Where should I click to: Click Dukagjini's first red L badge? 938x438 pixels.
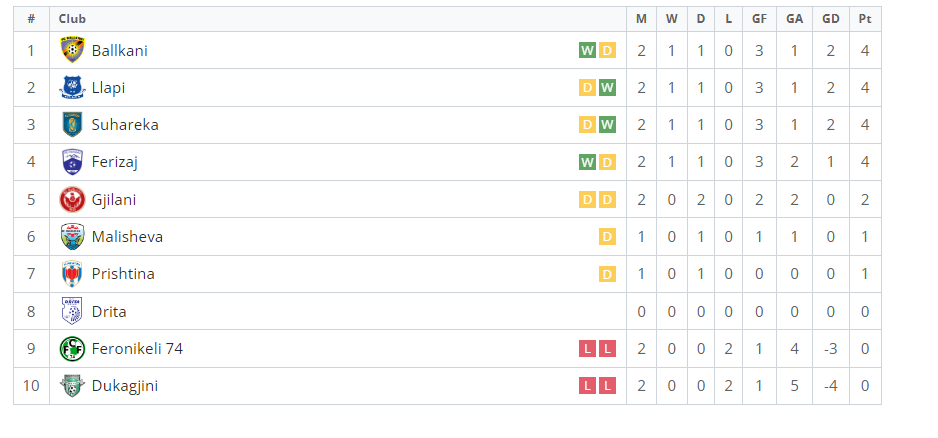[x=587, y=386]
